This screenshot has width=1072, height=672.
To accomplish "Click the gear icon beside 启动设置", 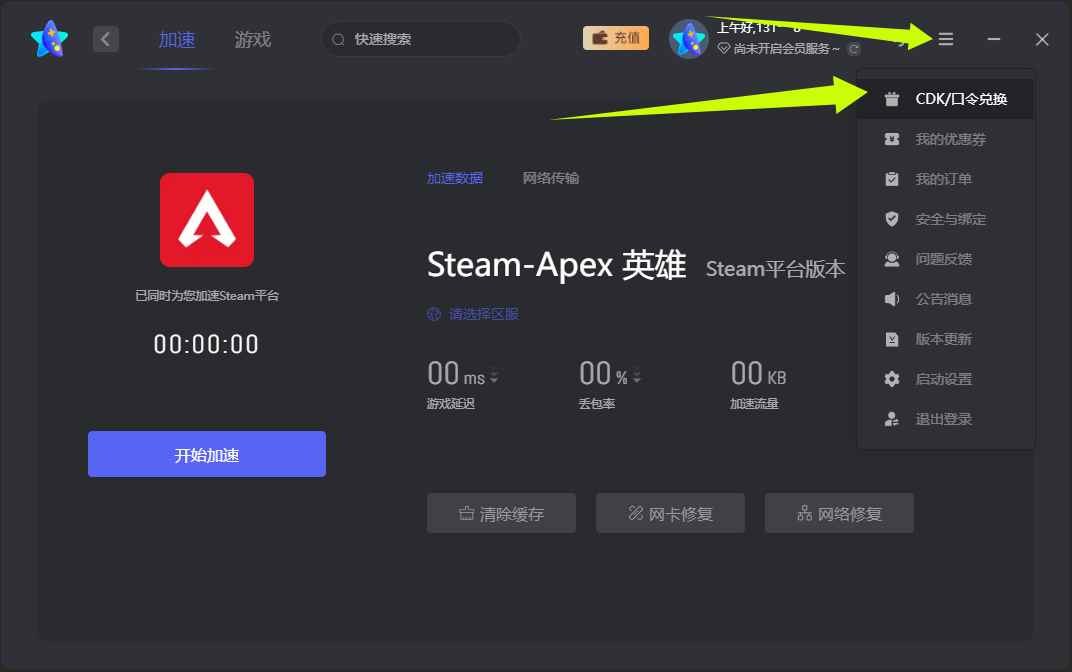I will [892, 379].
